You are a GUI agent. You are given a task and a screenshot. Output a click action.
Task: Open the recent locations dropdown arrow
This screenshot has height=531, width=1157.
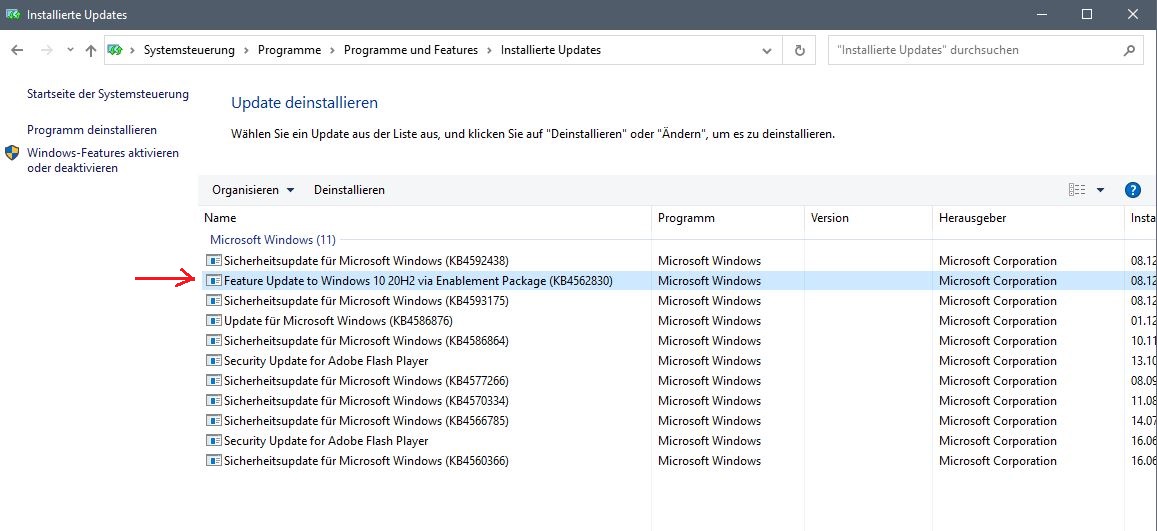click(70, 50)
